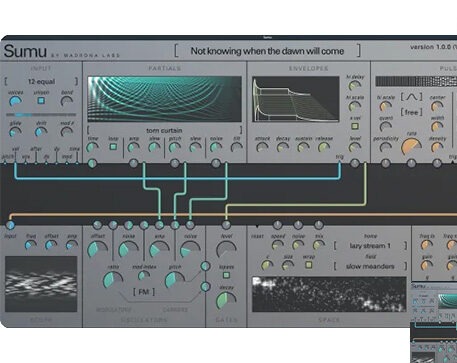Click the hi delay knob in Envelopes
This screenshot has width=457, height=363.
pyautogui.click(x=355, y=86)
